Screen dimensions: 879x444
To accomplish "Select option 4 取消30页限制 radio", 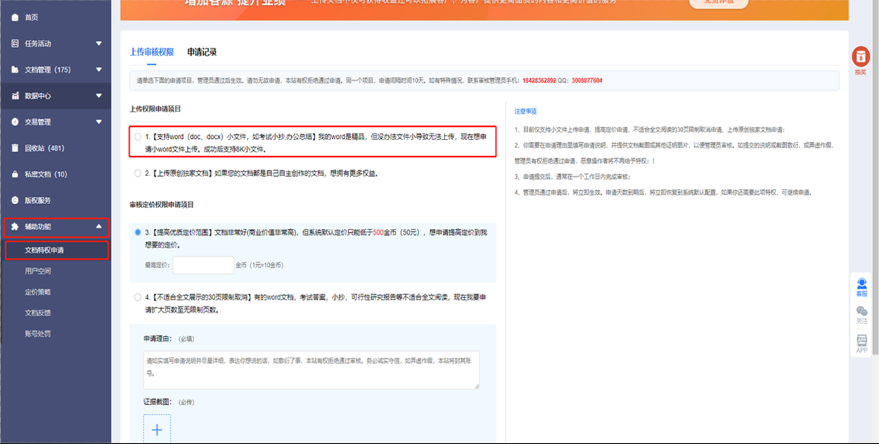I will tap(137, 297).
